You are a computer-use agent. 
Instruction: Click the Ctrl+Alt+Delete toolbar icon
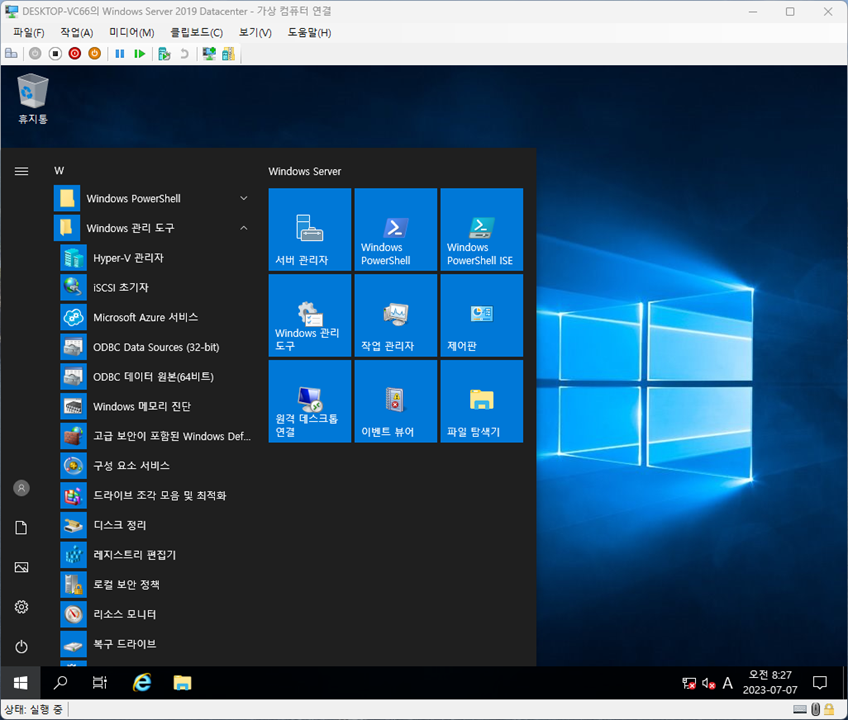point(11,54)
